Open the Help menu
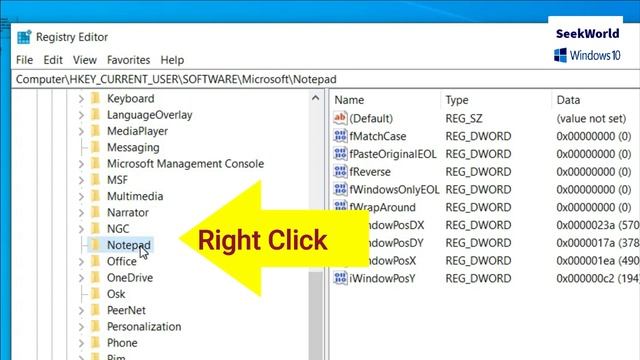 click(172, 60)
